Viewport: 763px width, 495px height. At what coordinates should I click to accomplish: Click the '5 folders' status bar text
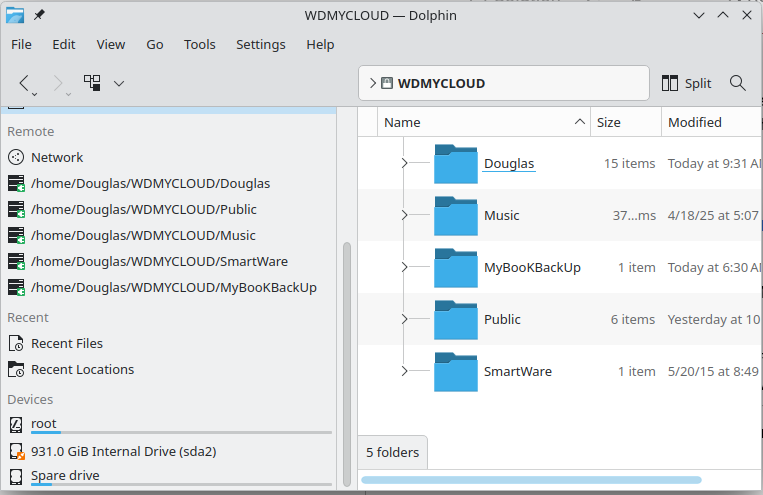click(x=393, y=452)
